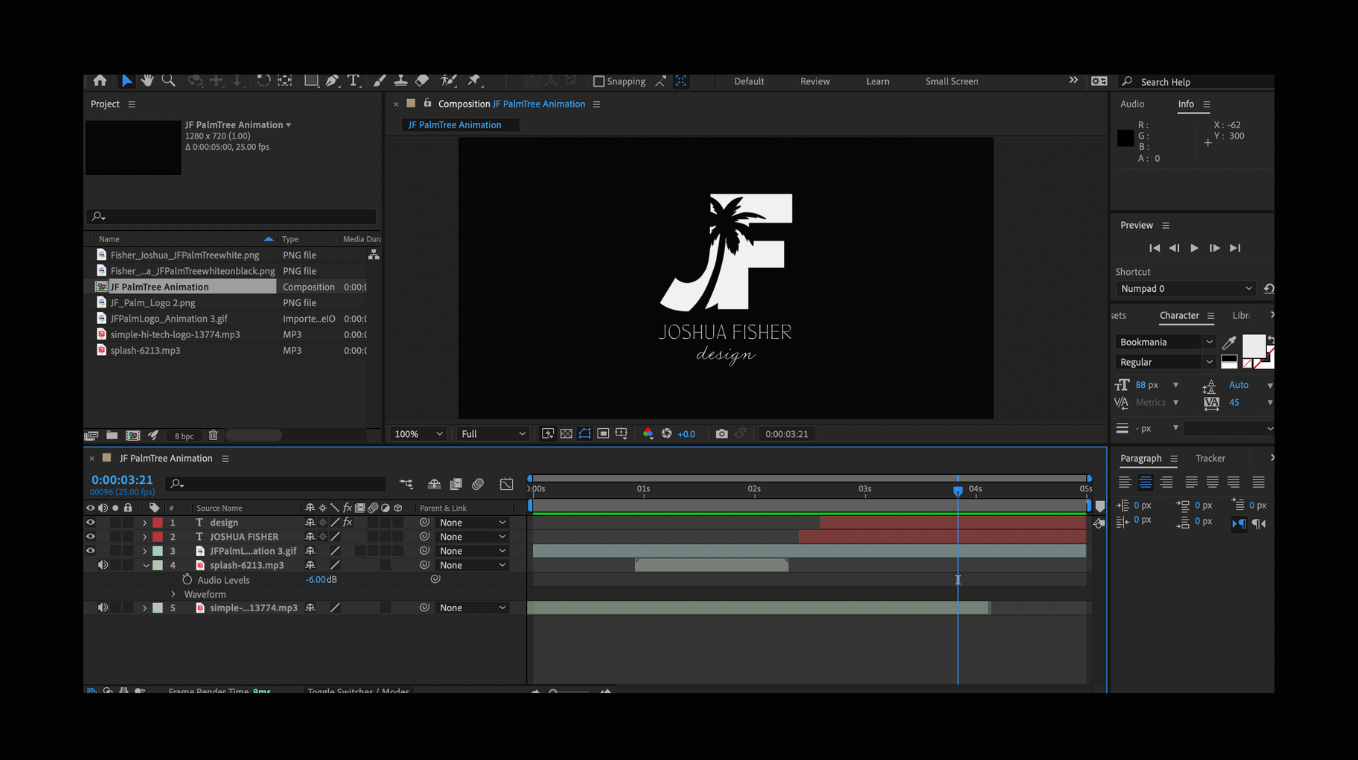Open the Default workspace
The height and width of the screenshot is (760, 1358).
tap(749, 82)
